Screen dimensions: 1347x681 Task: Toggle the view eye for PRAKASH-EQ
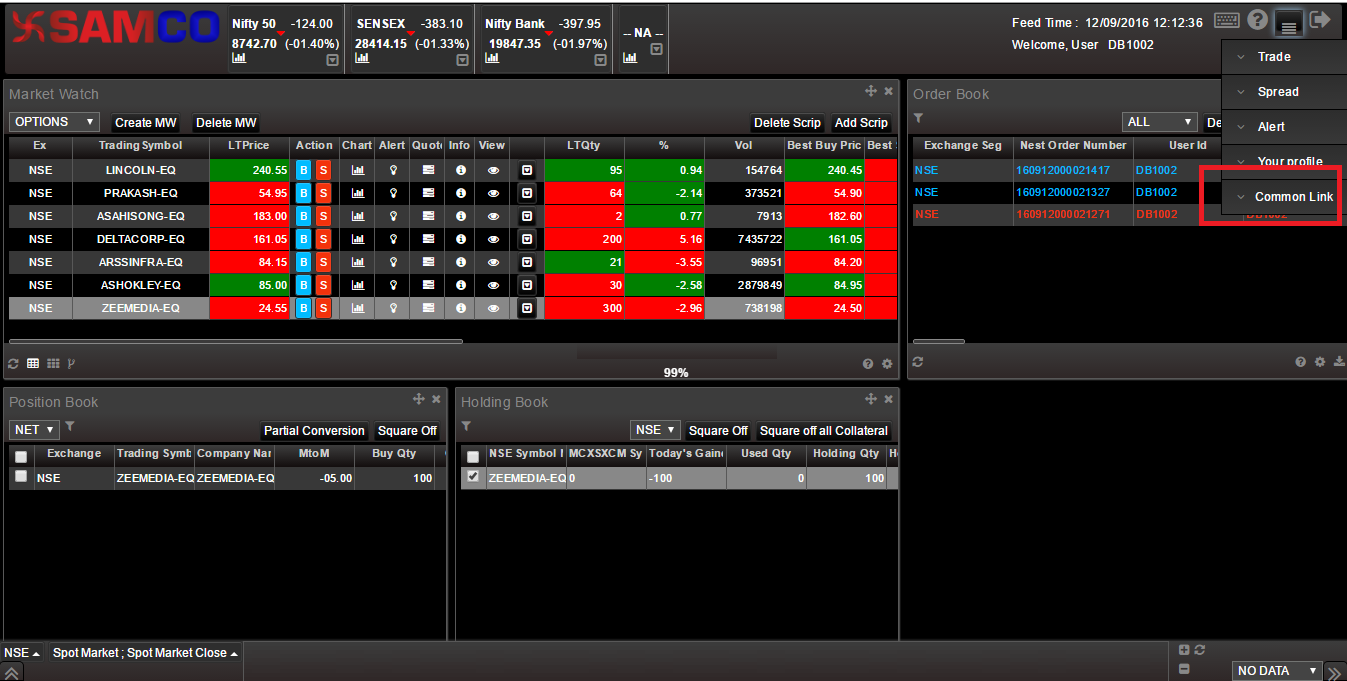point(493,193)
